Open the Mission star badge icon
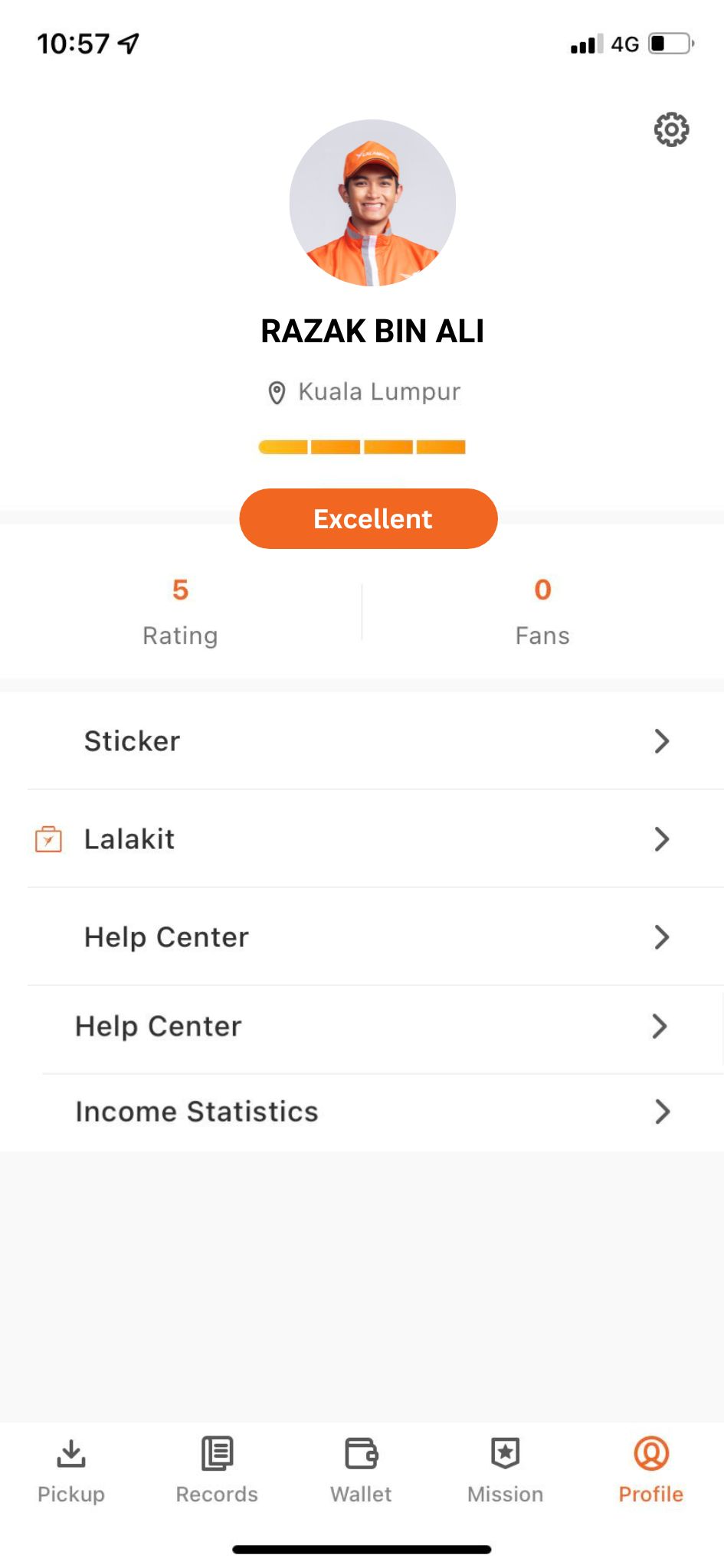 (506, 1453)
